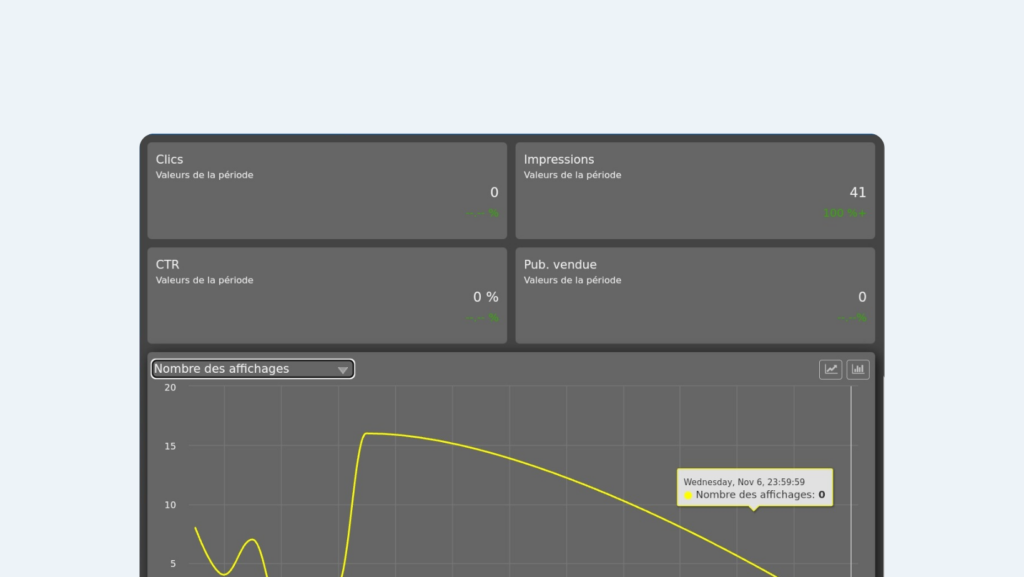Click the y-axis label 10
Viewport: 1024px width, 577px height.
[x=170, y=505]
